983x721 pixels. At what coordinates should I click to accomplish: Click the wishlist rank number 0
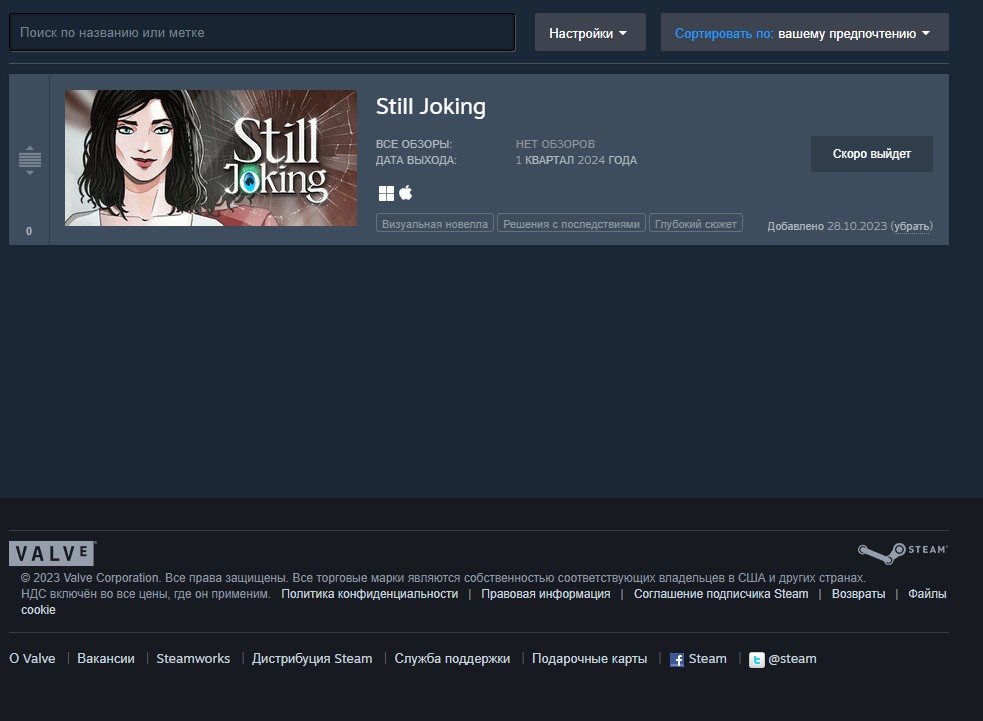click(x=29, y=231)
